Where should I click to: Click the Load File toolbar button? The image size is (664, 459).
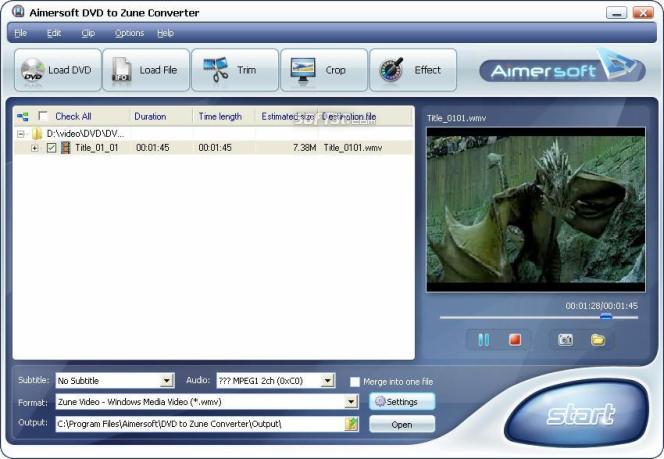pos(146,70)
